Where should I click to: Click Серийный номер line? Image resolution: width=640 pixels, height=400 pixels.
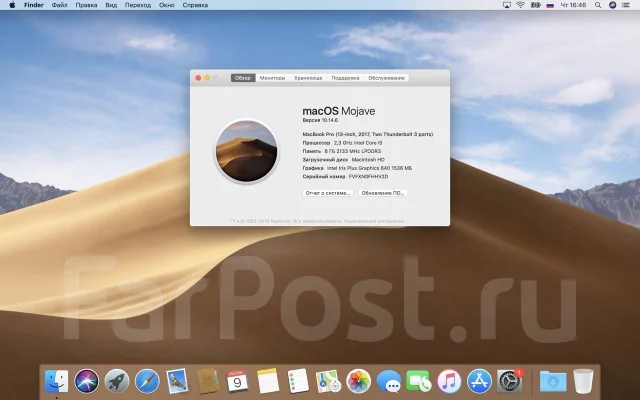[x=345, y=177]
